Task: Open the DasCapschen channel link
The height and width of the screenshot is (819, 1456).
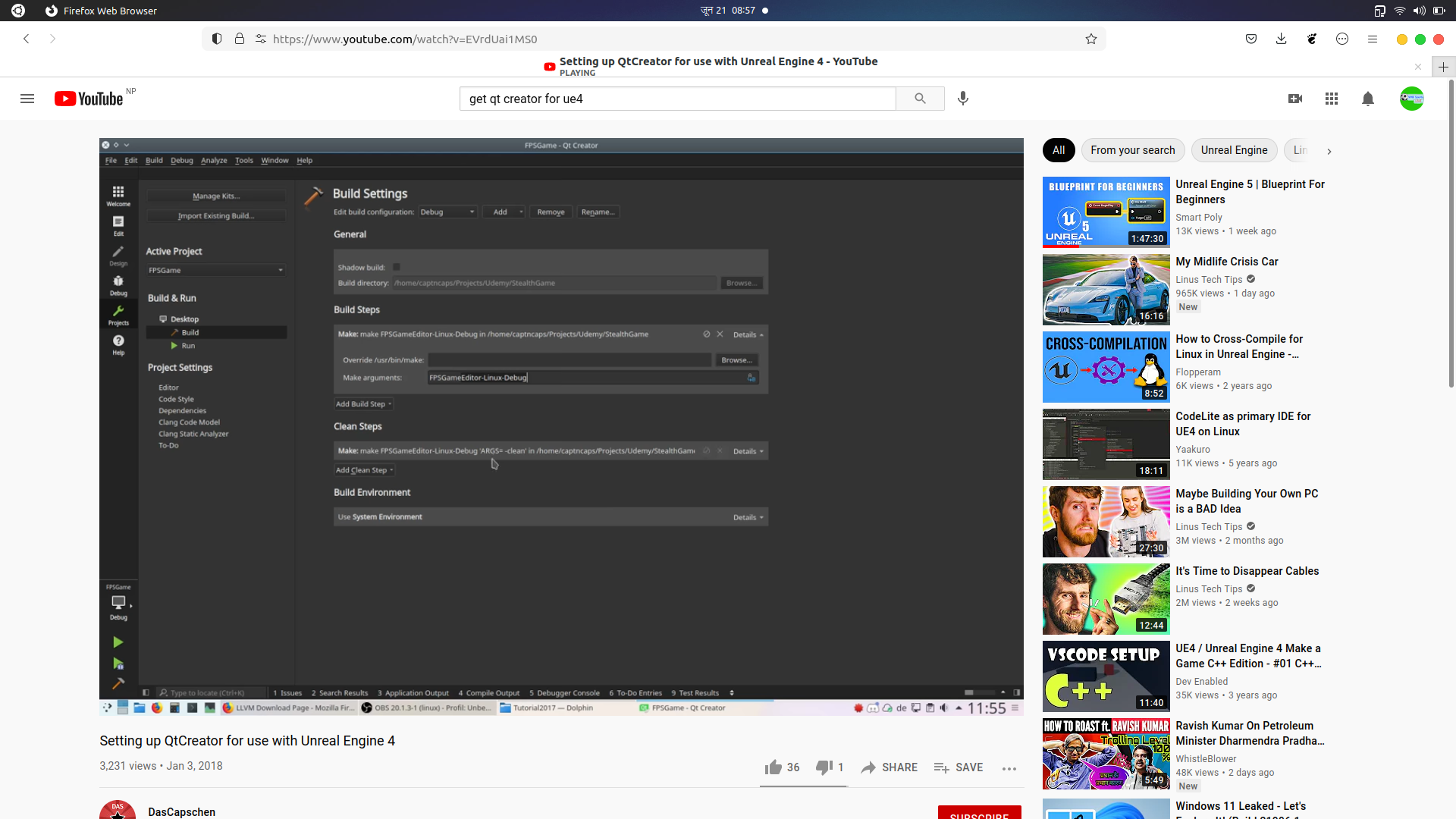Action: tap(182, 811)
